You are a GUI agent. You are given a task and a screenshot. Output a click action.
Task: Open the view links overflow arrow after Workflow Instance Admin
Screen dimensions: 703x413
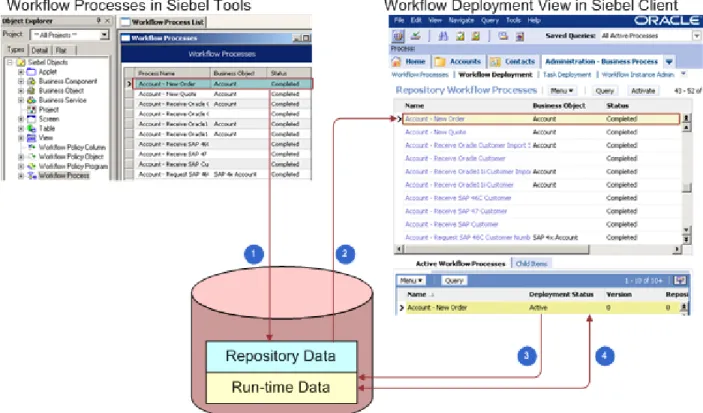(x=683, y=74)
